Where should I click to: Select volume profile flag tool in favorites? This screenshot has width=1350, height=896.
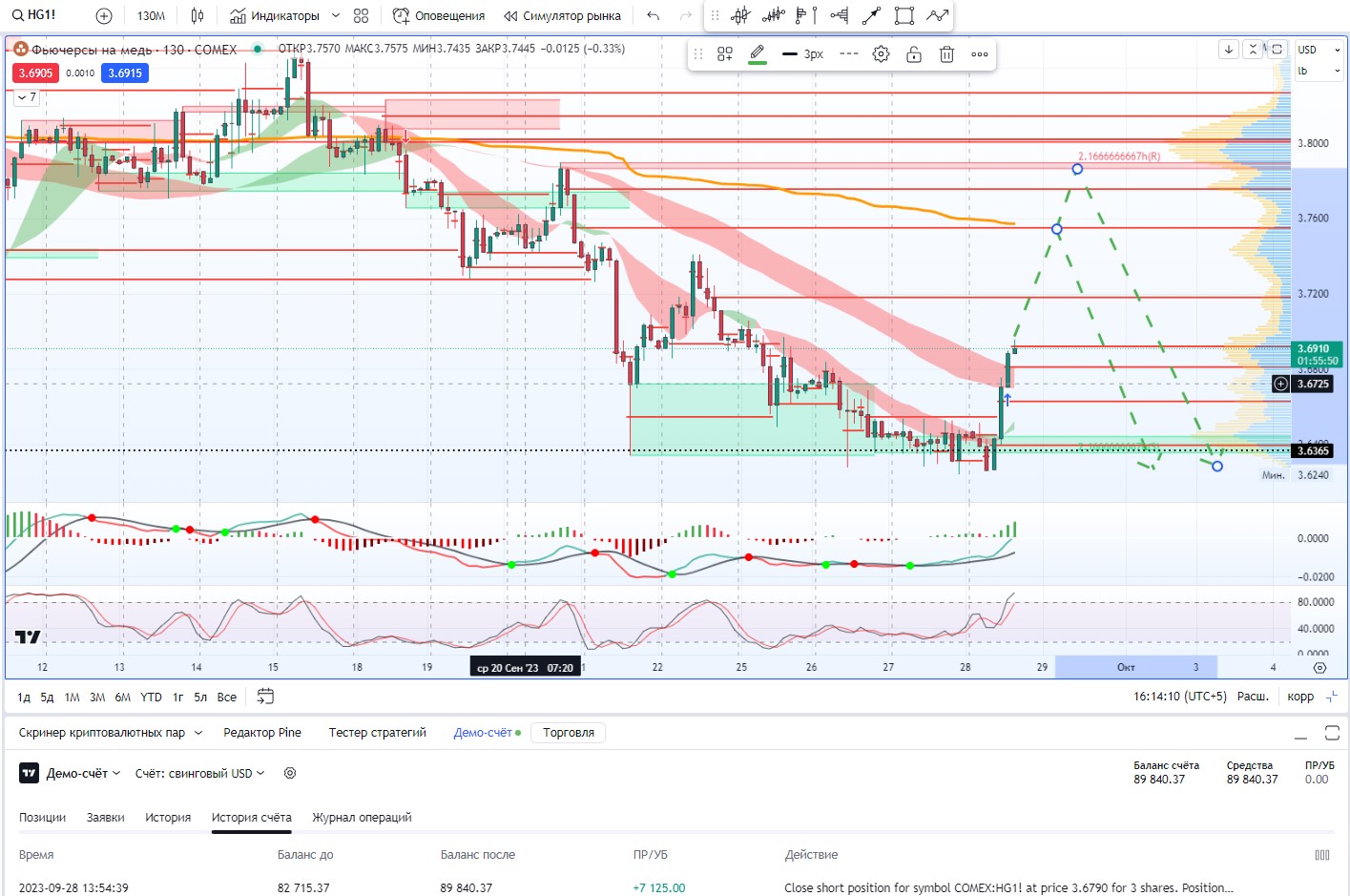point(806,15)
